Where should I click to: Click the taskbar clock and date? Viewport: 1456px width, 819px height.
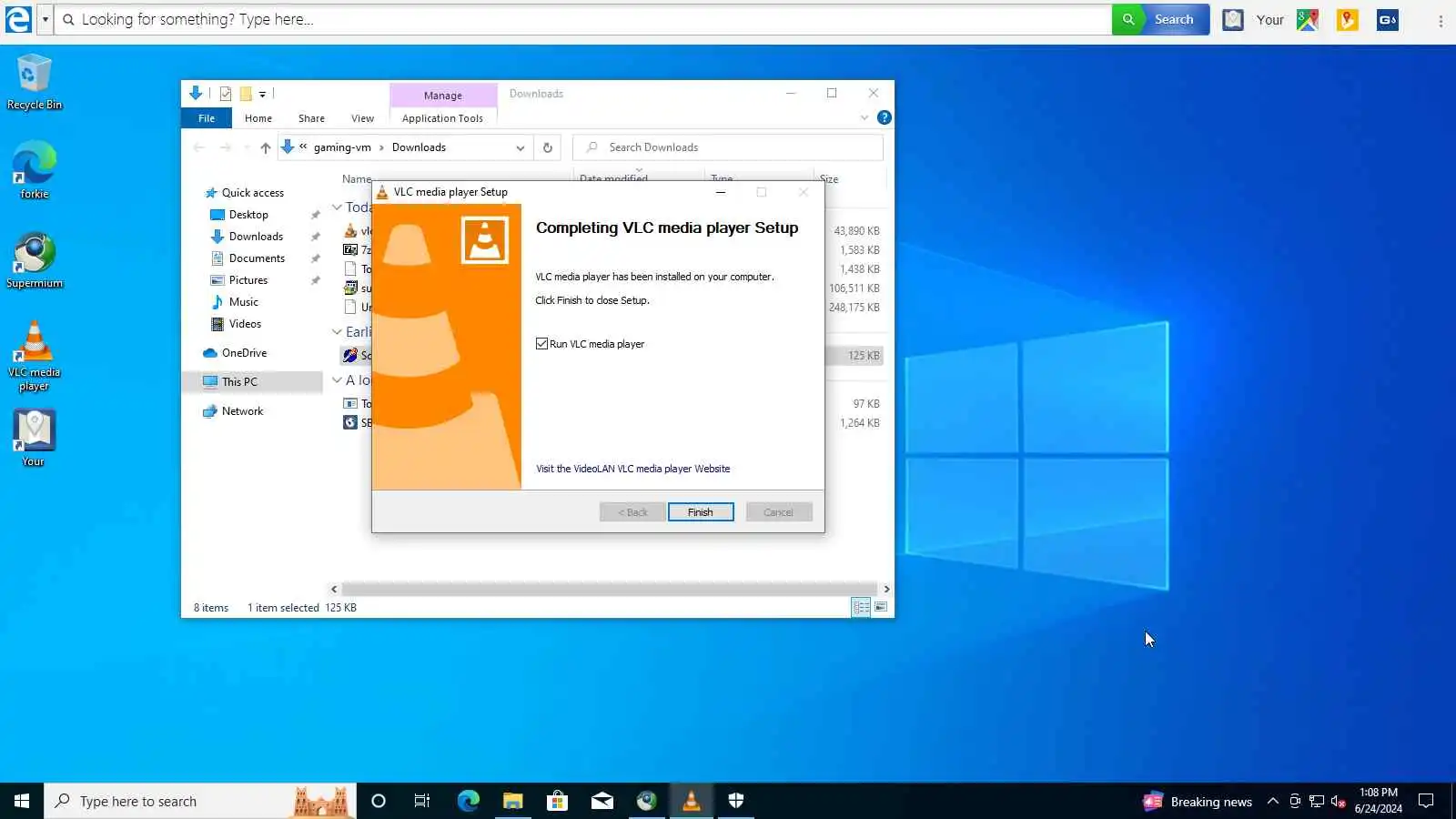1378,801
